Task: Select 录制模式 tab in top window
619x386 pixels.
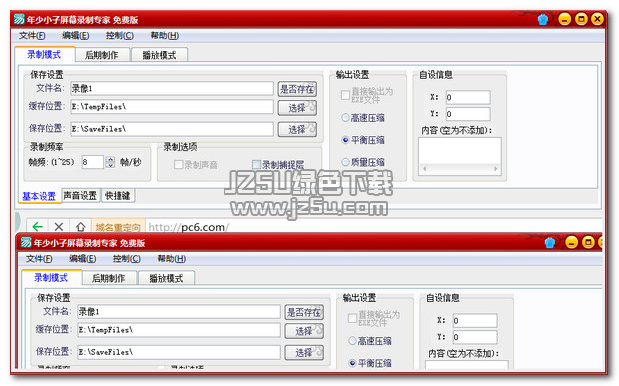Action: (44, 54)
